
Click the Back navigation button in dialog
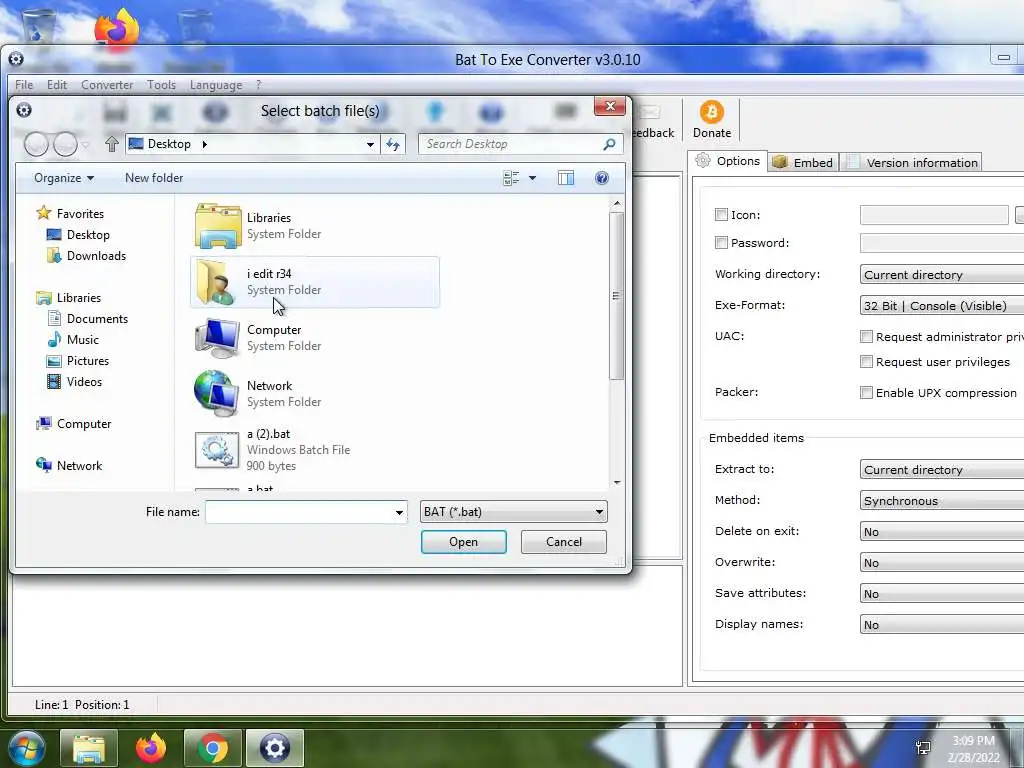(37, 144)
